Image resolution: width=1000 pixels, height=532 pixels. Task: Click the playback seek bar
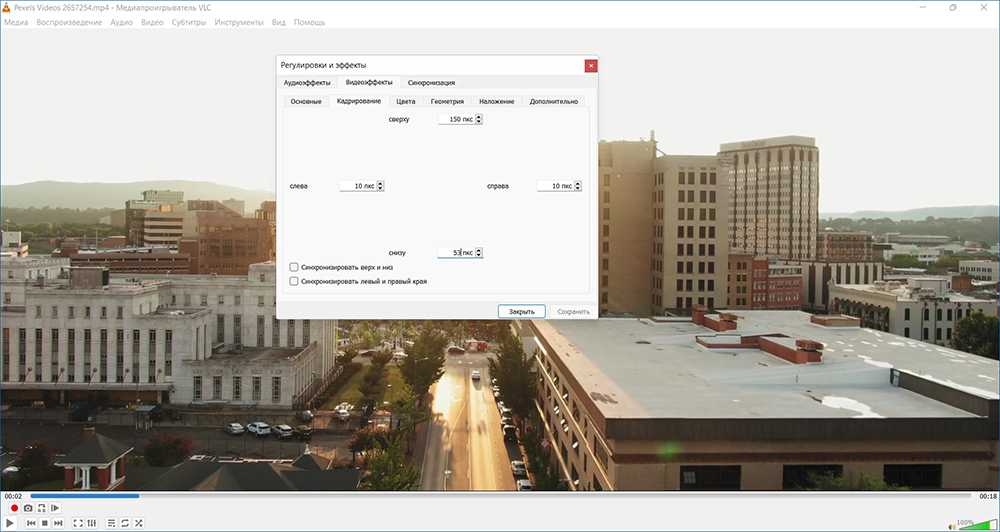click(x=500, y=496)
